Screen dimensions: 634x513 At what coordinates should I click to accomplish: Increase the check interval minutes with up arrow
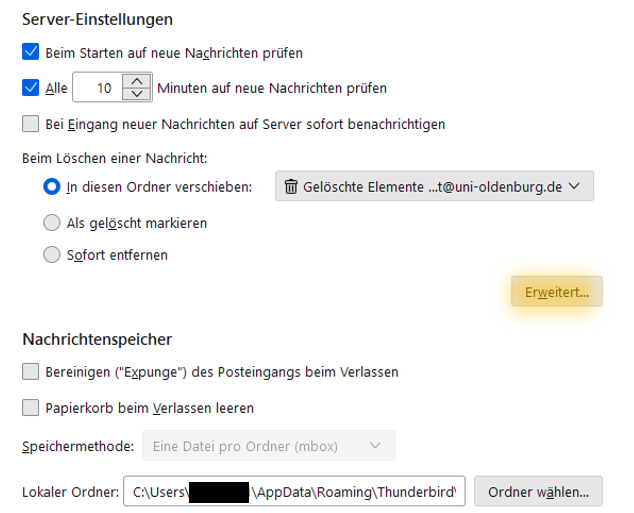pos(136,81)
